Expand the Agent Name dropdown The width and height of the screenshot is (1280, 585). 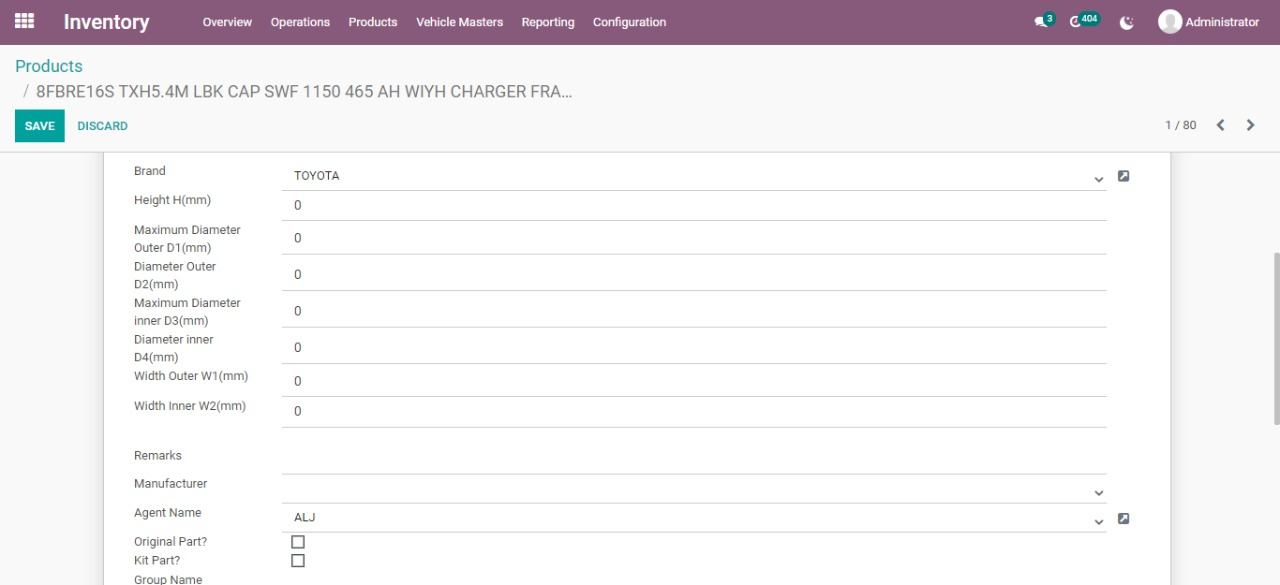(1098, 522)
